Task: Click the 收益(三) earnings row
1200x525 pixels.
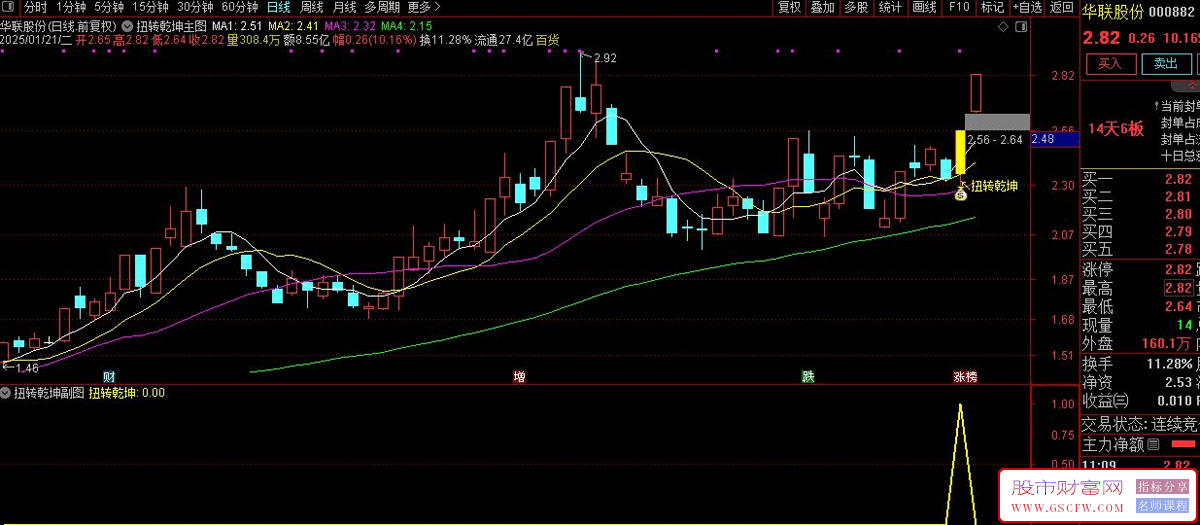Action: tap(1140, 400)
